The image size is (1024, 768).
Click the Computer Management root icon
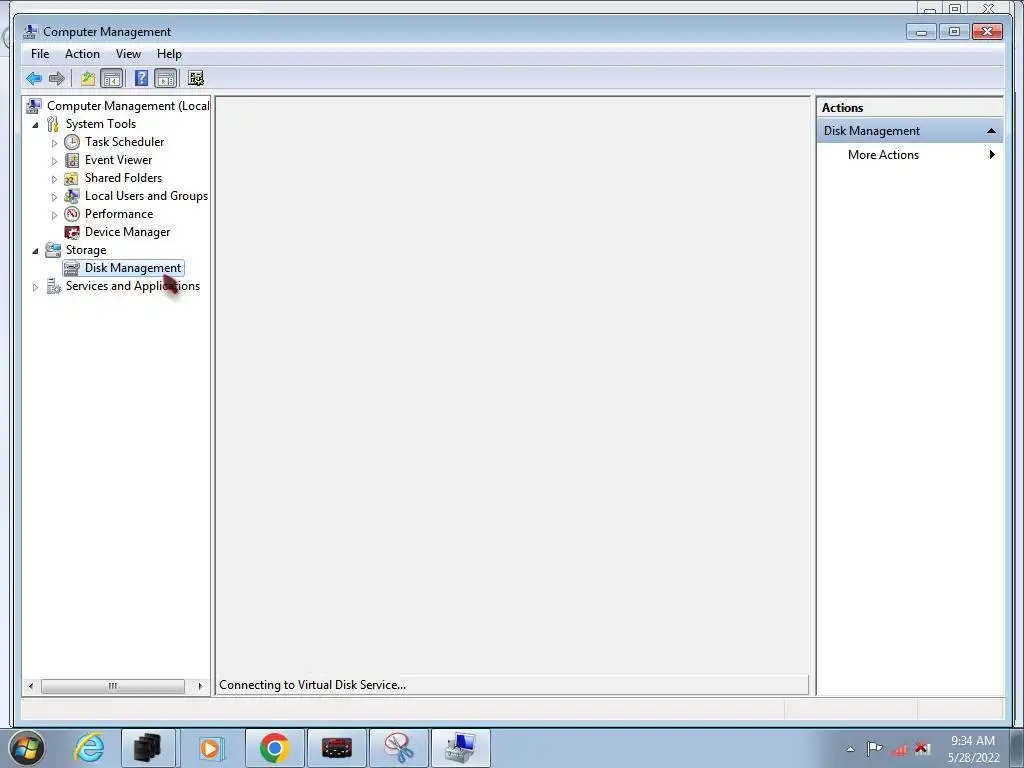(x=33, y=106)
